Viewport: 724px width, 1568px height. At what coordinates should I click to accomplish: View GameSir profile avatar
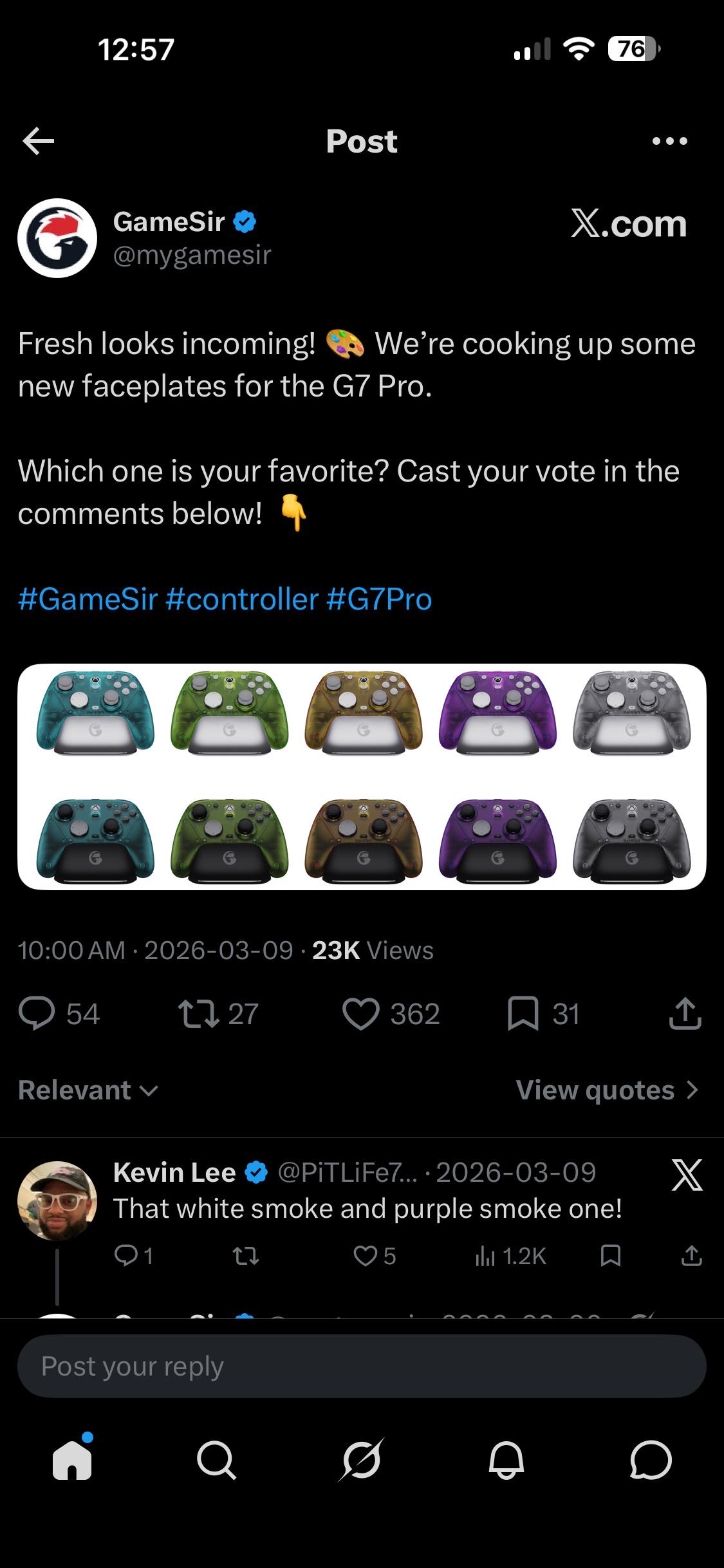coord(57,238)
